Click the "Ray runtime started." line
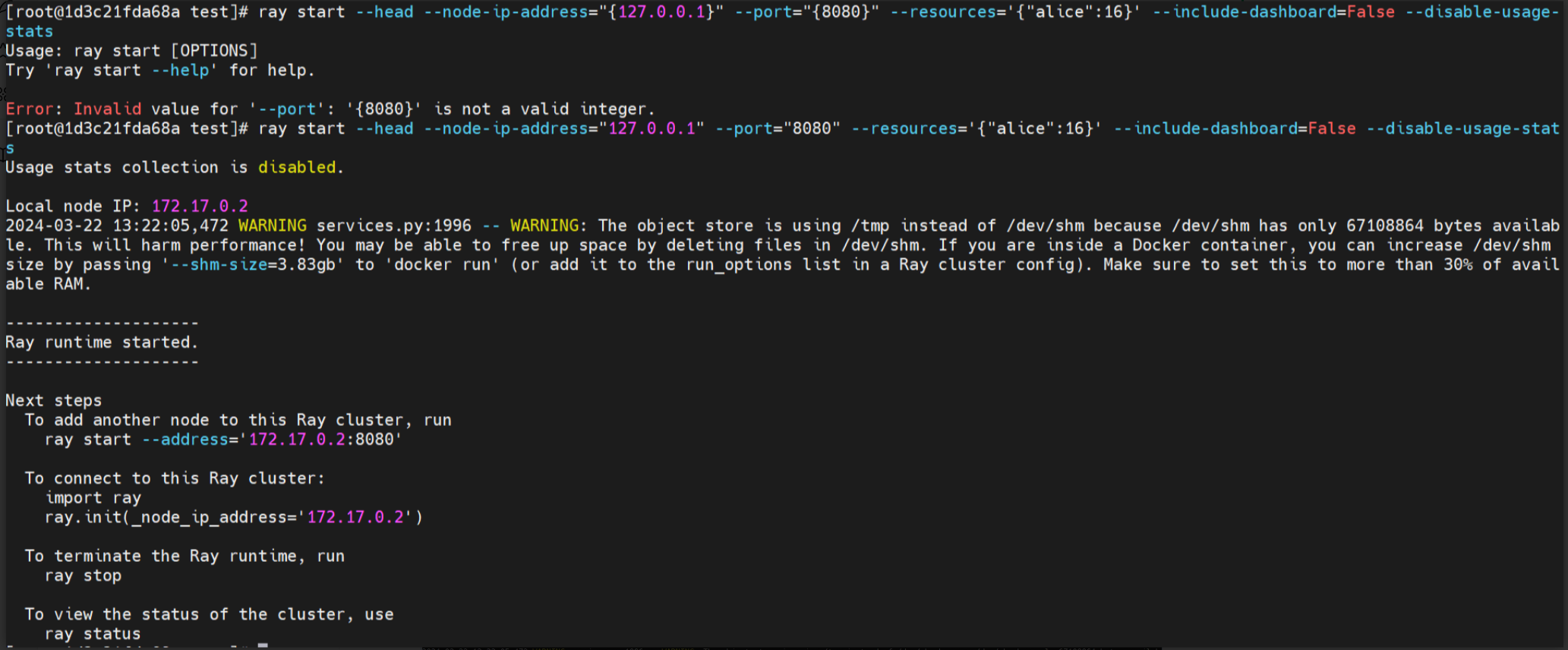 point(102,342)
